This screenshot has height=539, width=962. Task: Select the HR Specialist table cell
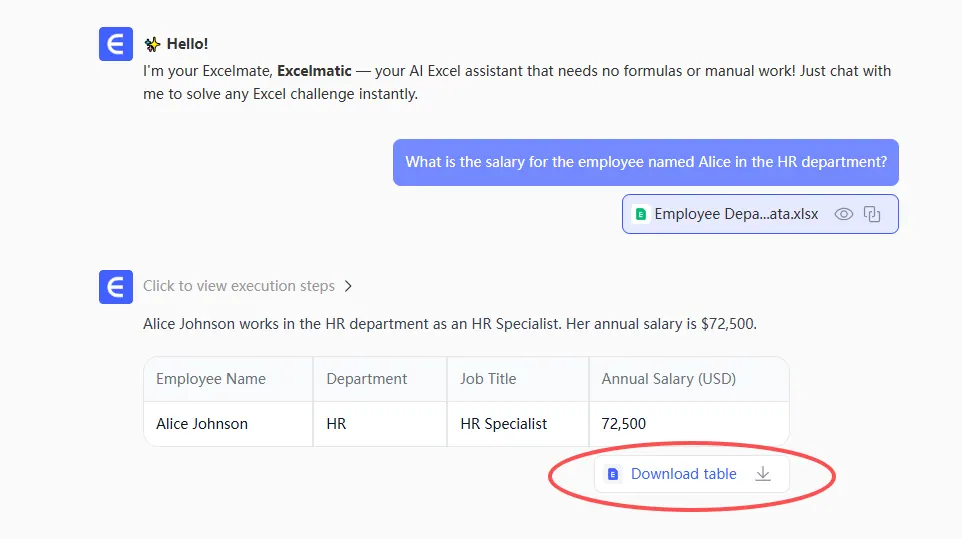coord(503,424)
